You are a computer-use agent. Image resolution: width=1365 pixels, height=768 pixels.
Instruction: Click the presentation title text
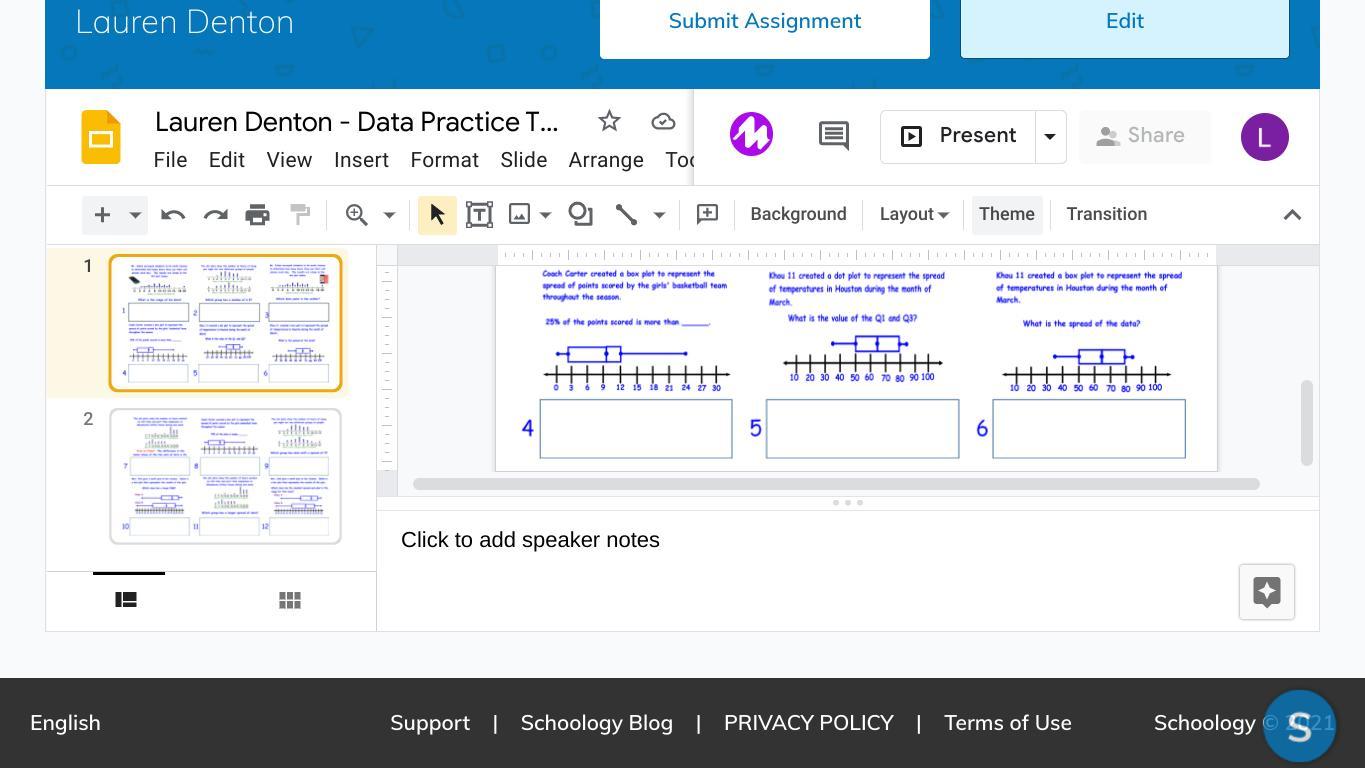tap(356, 122)
